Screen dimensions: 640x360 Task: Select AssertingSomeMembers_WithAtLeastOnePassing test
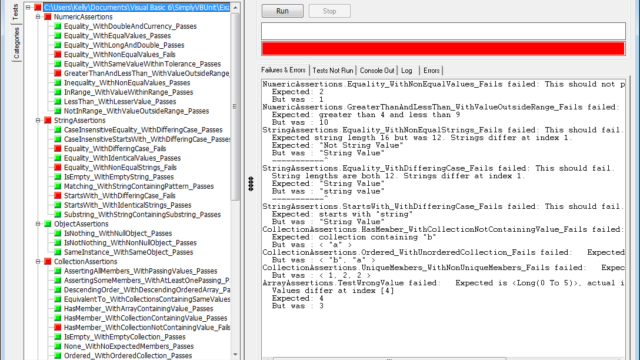(x=147, y=280)
